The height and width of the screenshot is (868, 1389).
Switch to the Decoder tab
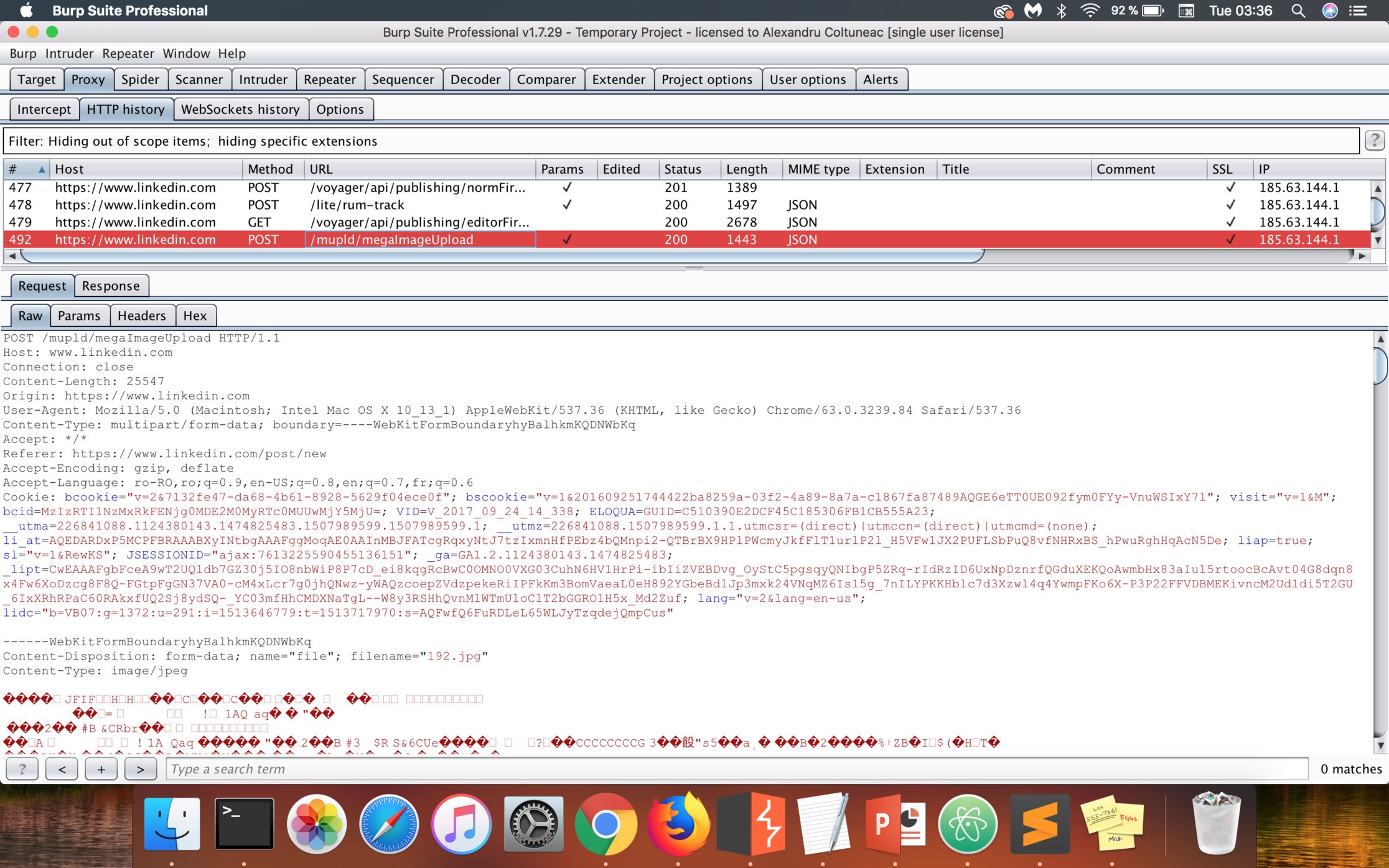tap(475, 80)
